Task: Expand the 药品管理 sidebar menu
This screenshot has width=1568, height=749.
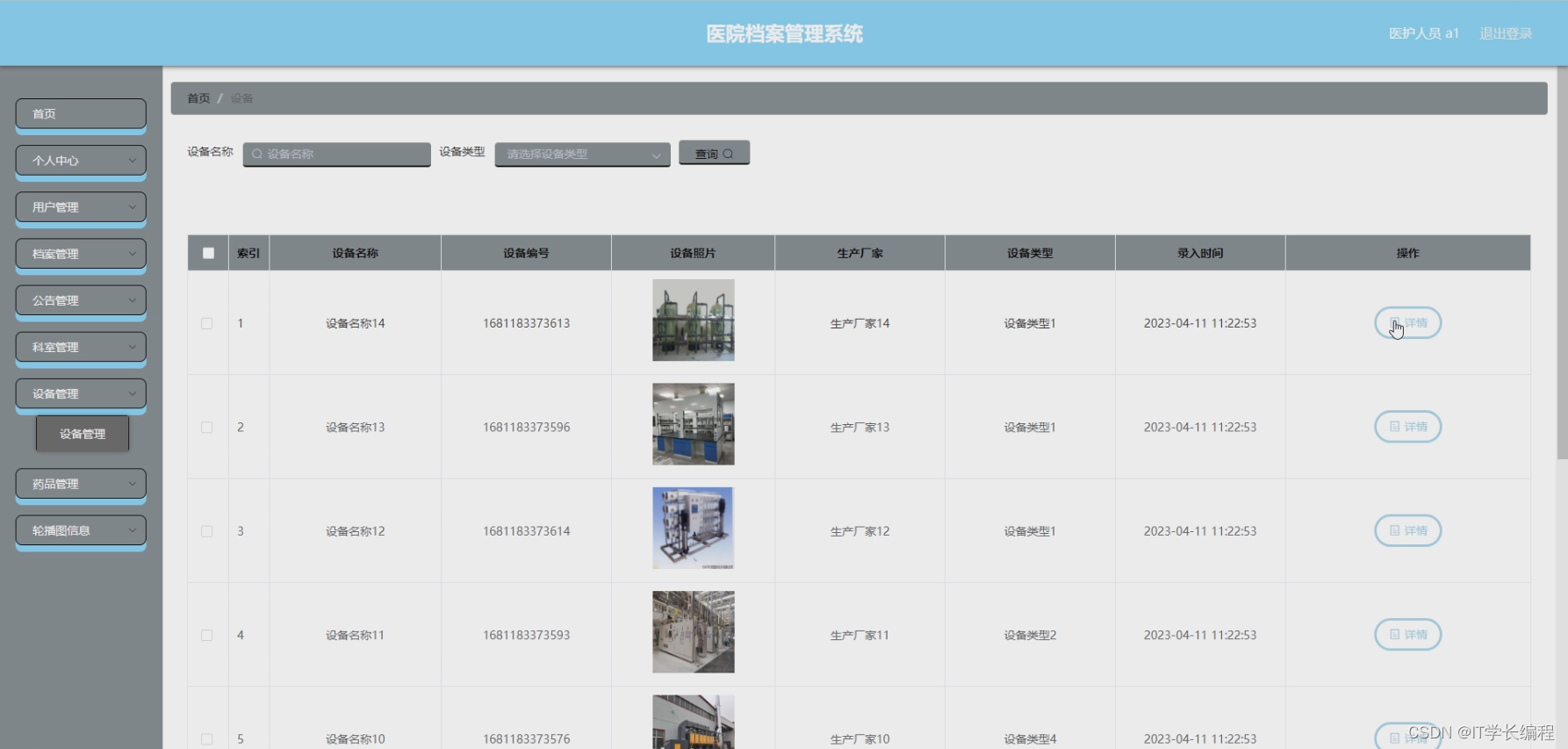Action: click(81, 484)
